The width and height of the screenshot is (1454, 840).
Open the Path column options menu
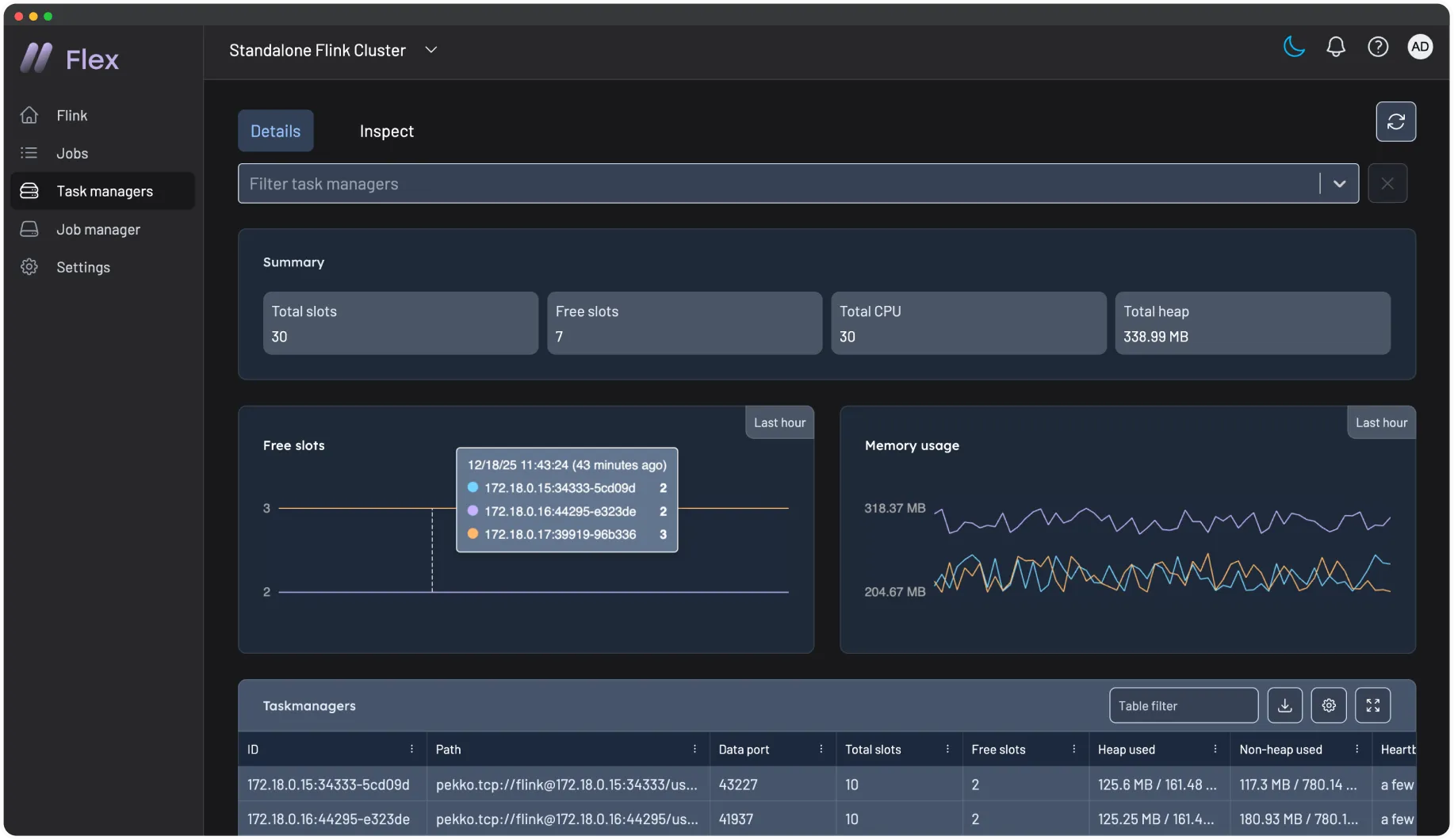[x=694, y=749]
